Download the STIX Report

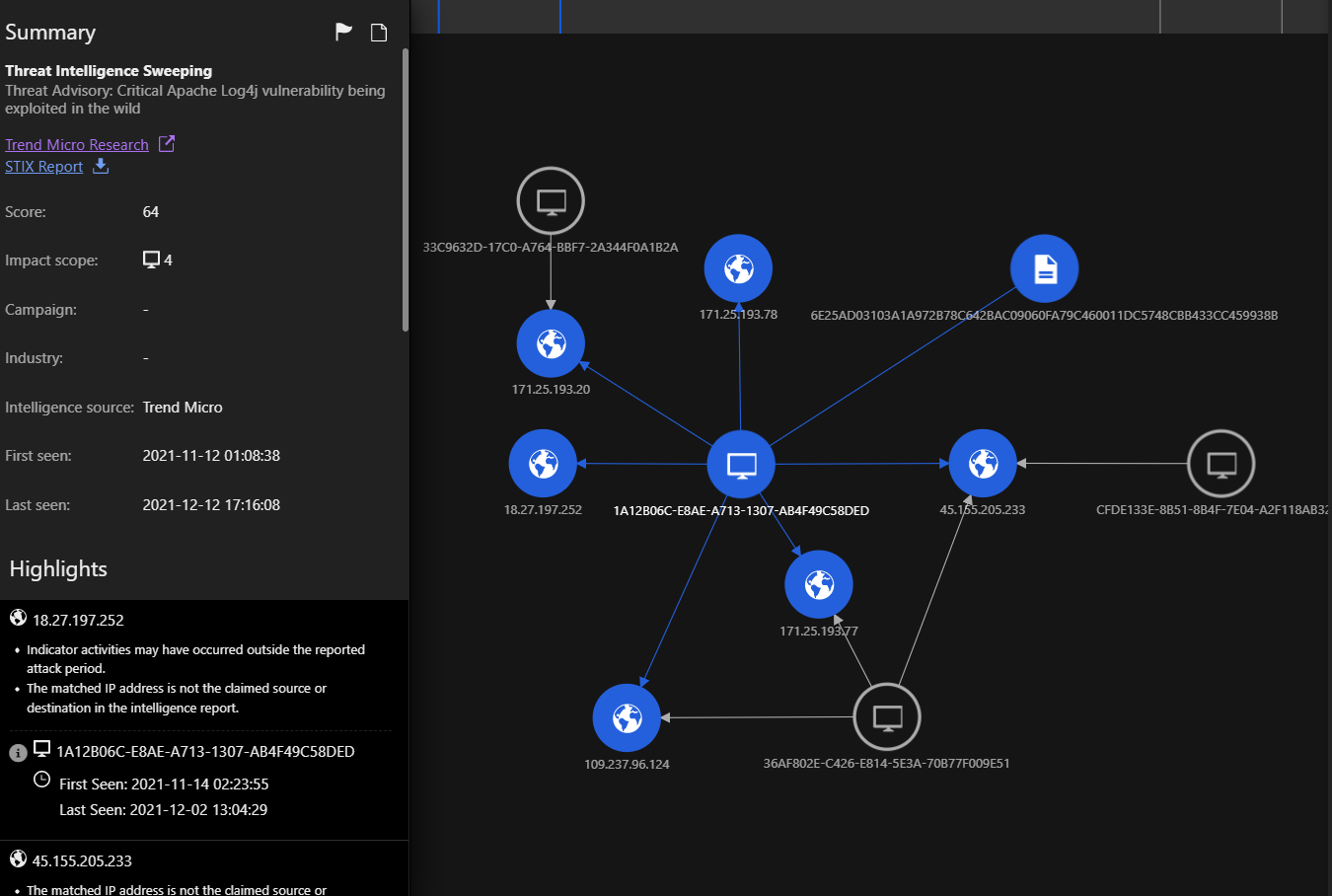[44, 167]
